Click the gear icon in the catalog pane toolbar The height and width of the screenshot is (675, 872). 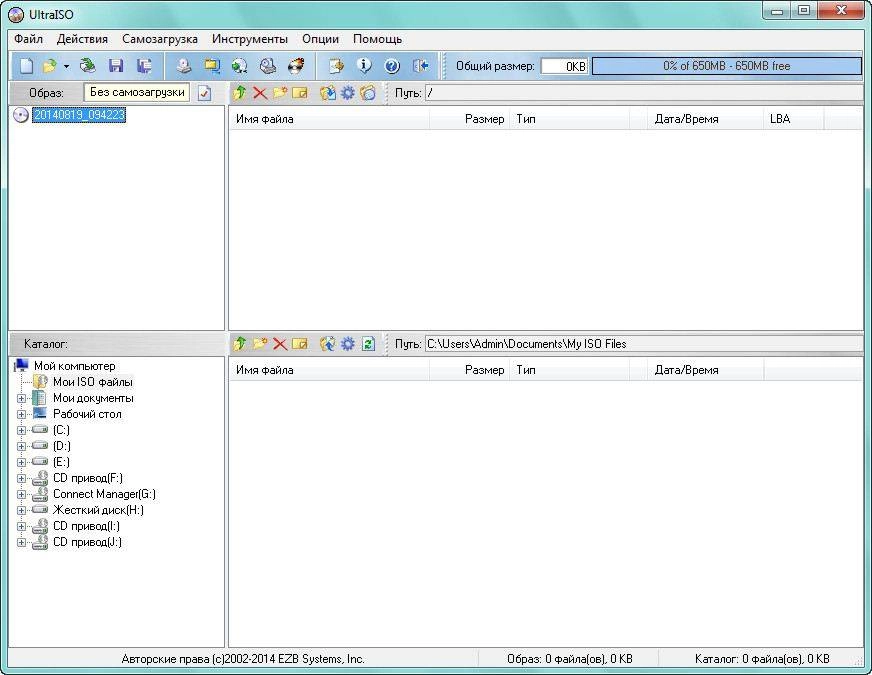pos(348,344)
